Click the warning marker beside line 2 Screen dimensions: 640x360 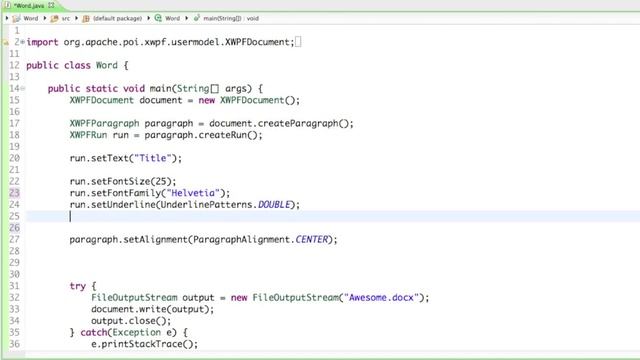(6, 42)
